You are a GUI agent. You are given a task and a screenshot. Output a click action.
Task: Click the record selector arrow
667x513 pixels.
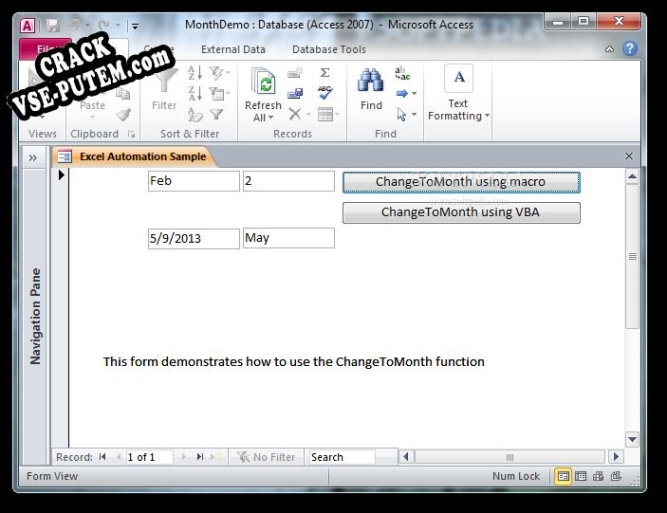coord(61,174)
